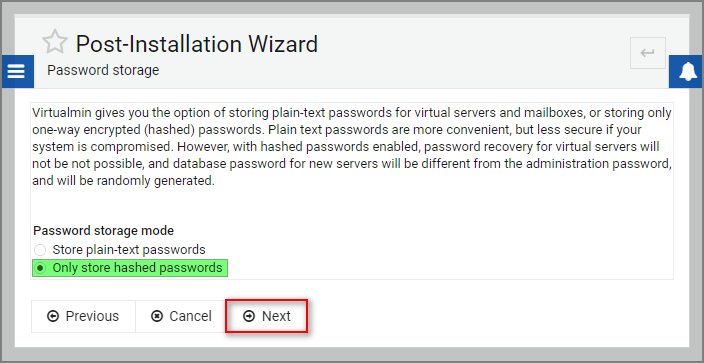Go to the Previous wizard step
704x363 pixels.
click(83, 316)
